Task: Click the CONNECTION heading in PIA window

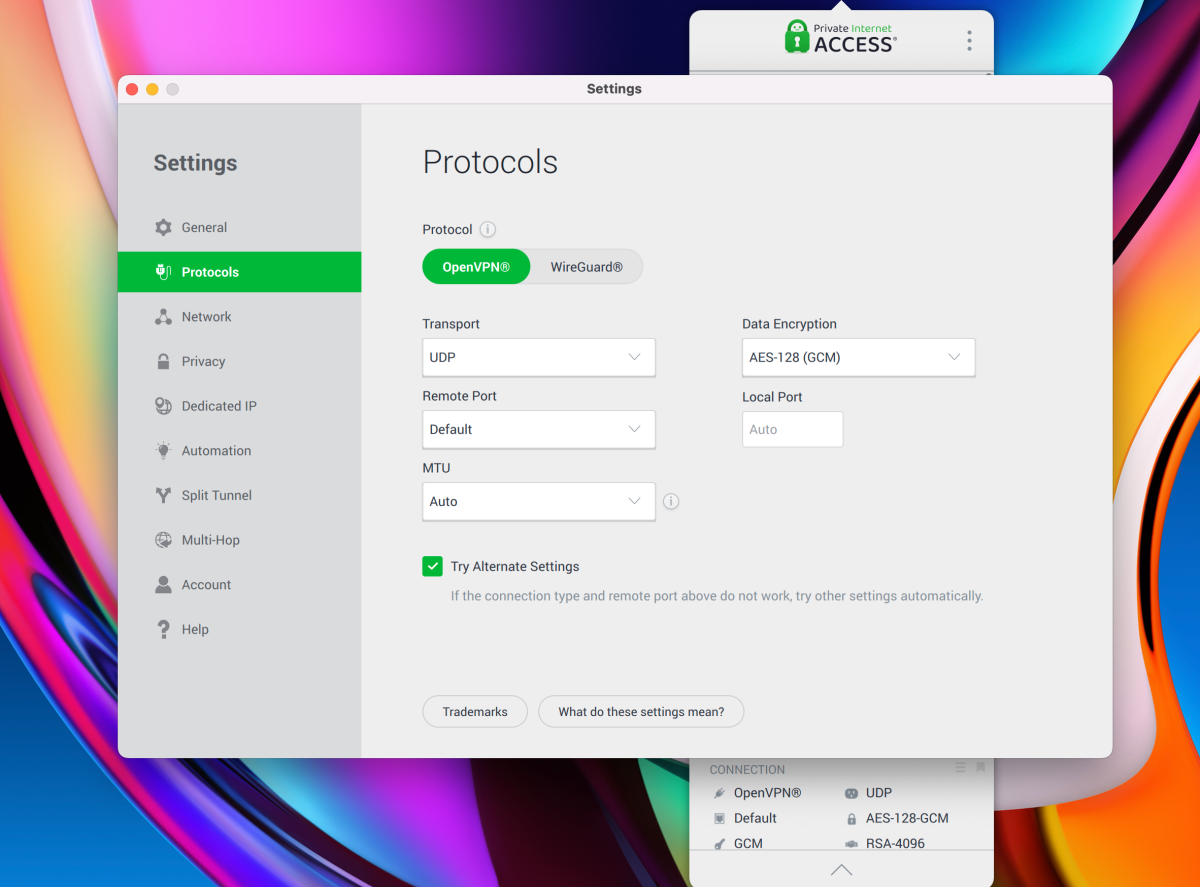Action: [747, 770]
